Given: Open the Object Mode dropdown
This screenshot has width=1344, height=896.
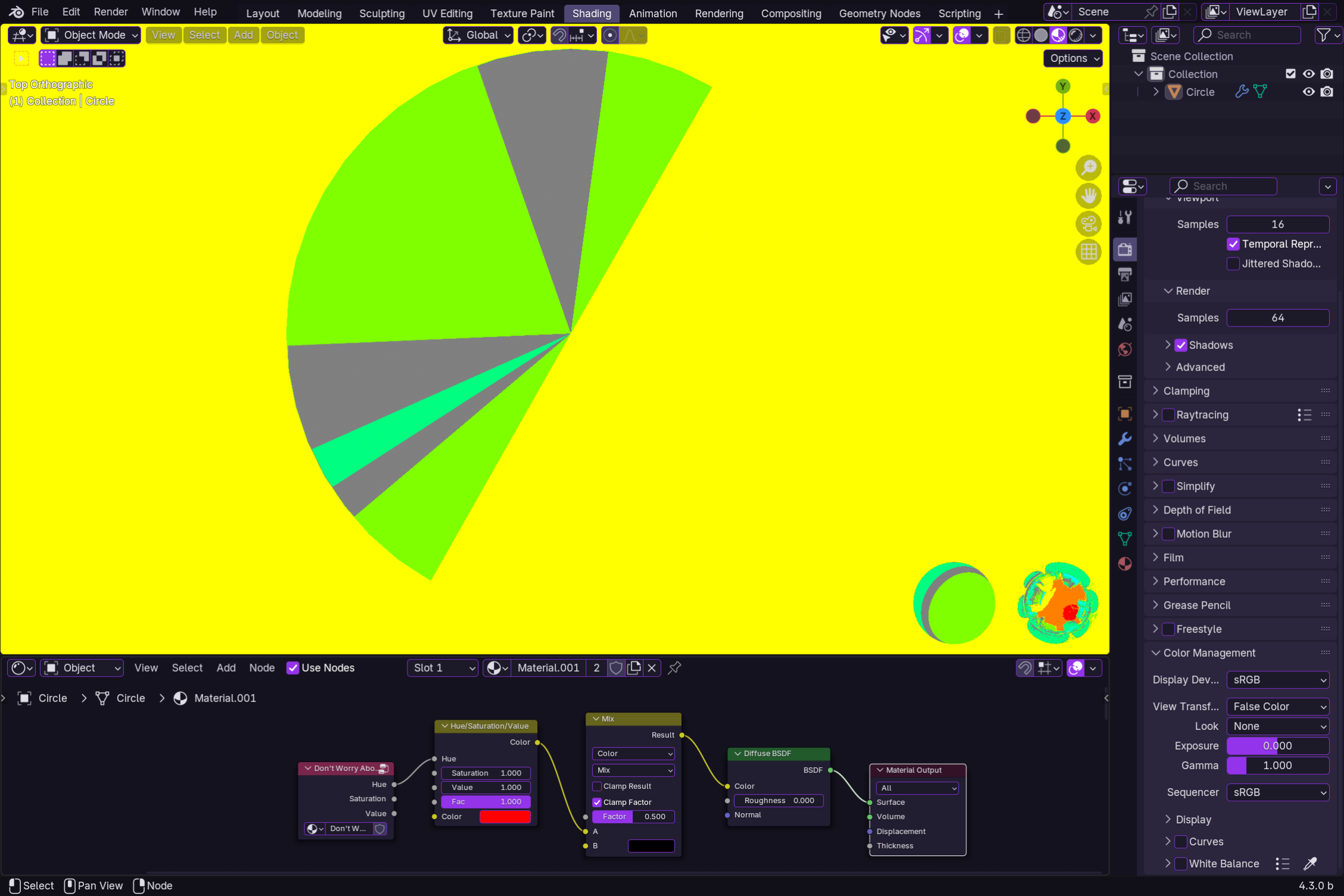Looking at the screenshot, I should [92, 35].
